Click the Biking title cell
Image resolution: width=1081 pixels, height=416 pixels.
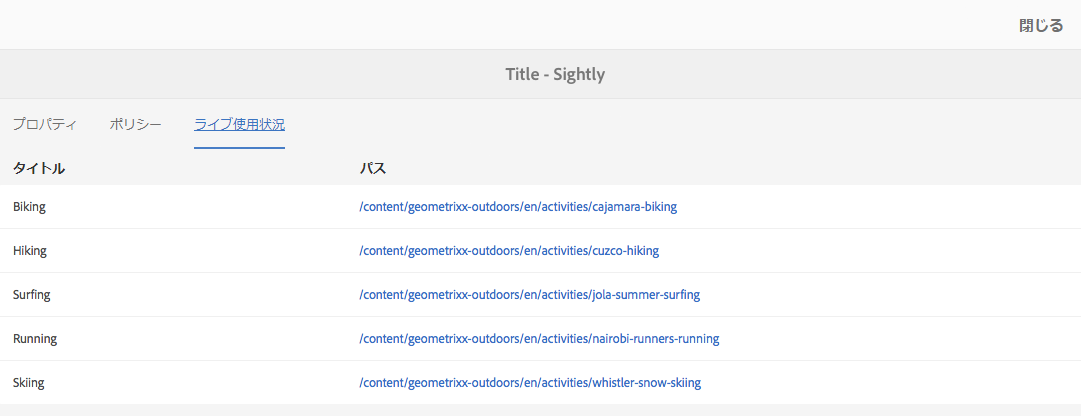coord(29,207)
